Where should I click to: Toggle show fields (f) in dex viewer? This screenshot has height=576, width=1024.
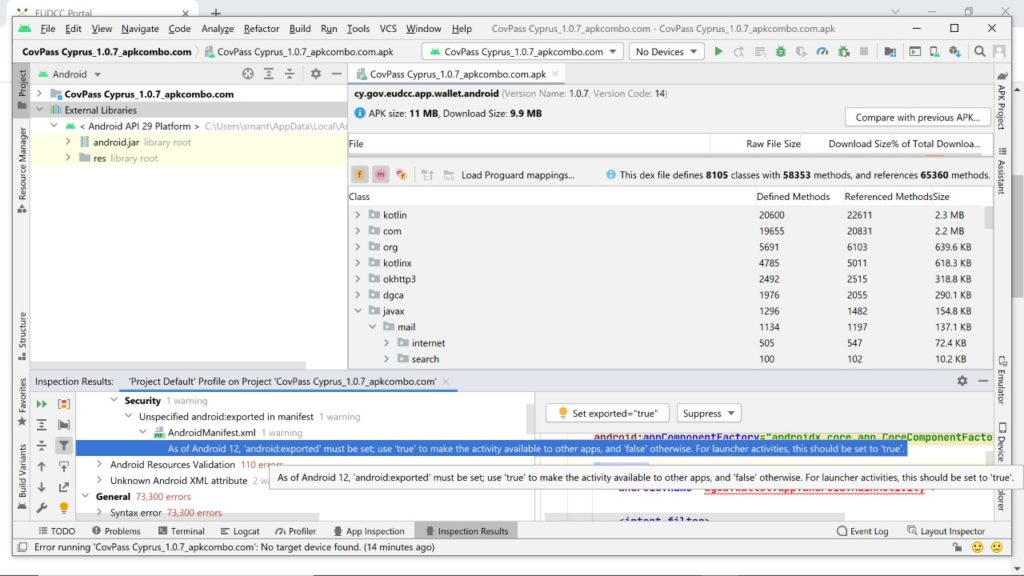tap(360, 175)
